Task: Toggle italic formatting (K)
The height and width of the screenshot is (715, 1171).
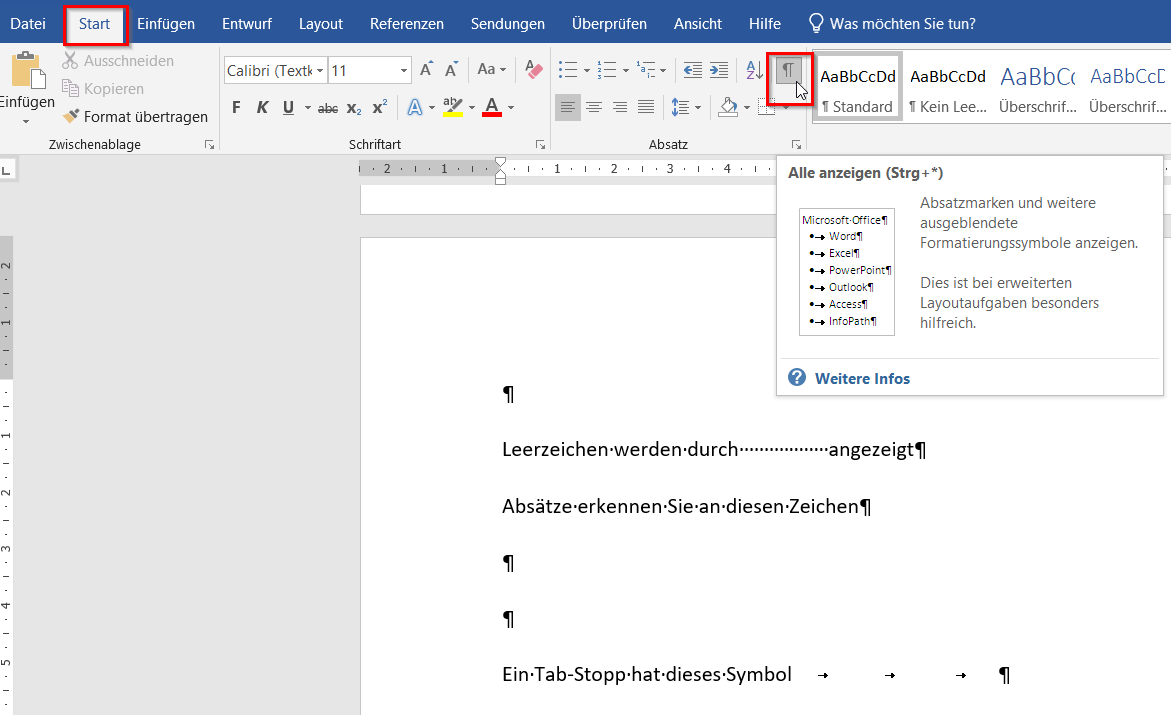Action: pyautogui.click(x=262, y=108)
